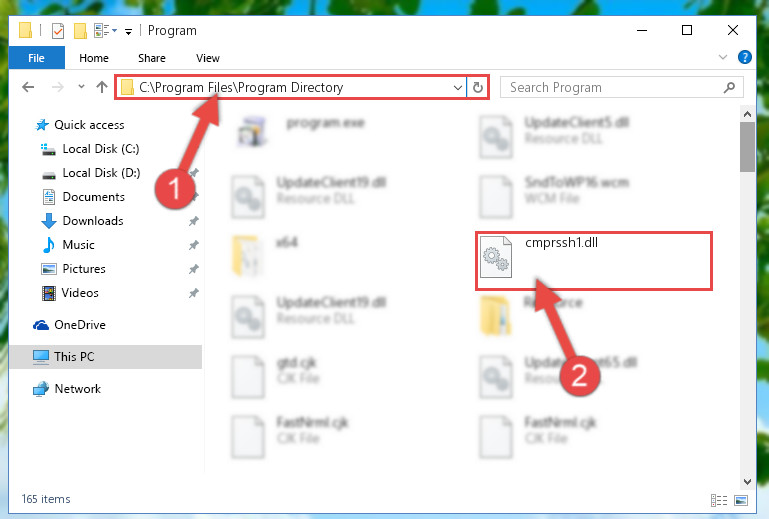Go up one folder level arrow
The height and width of the screenshot is (519, 769).
(x=102, y=87)
